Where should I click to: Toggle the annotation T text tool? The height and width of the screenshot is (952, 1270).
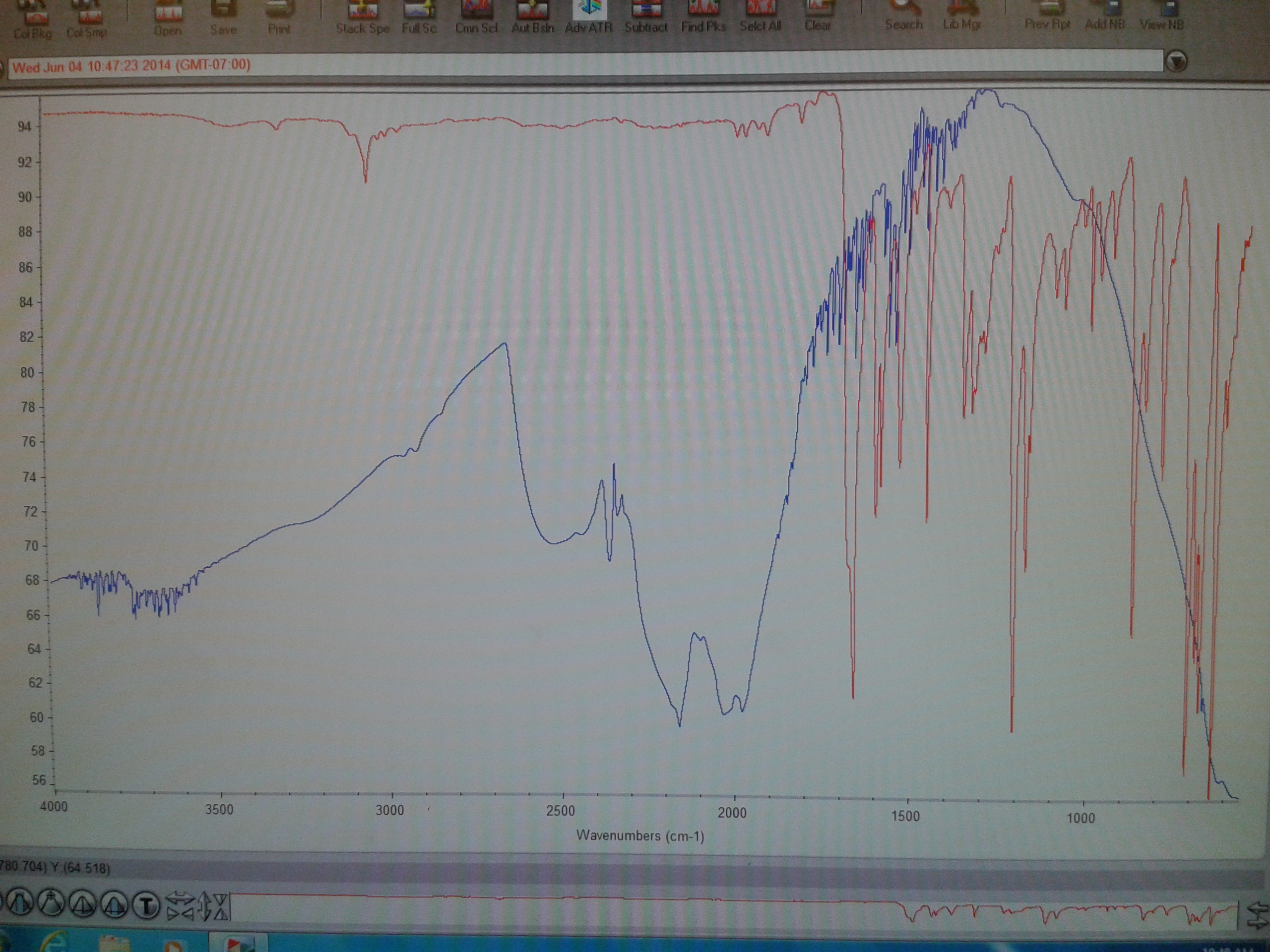click(146, 906)
